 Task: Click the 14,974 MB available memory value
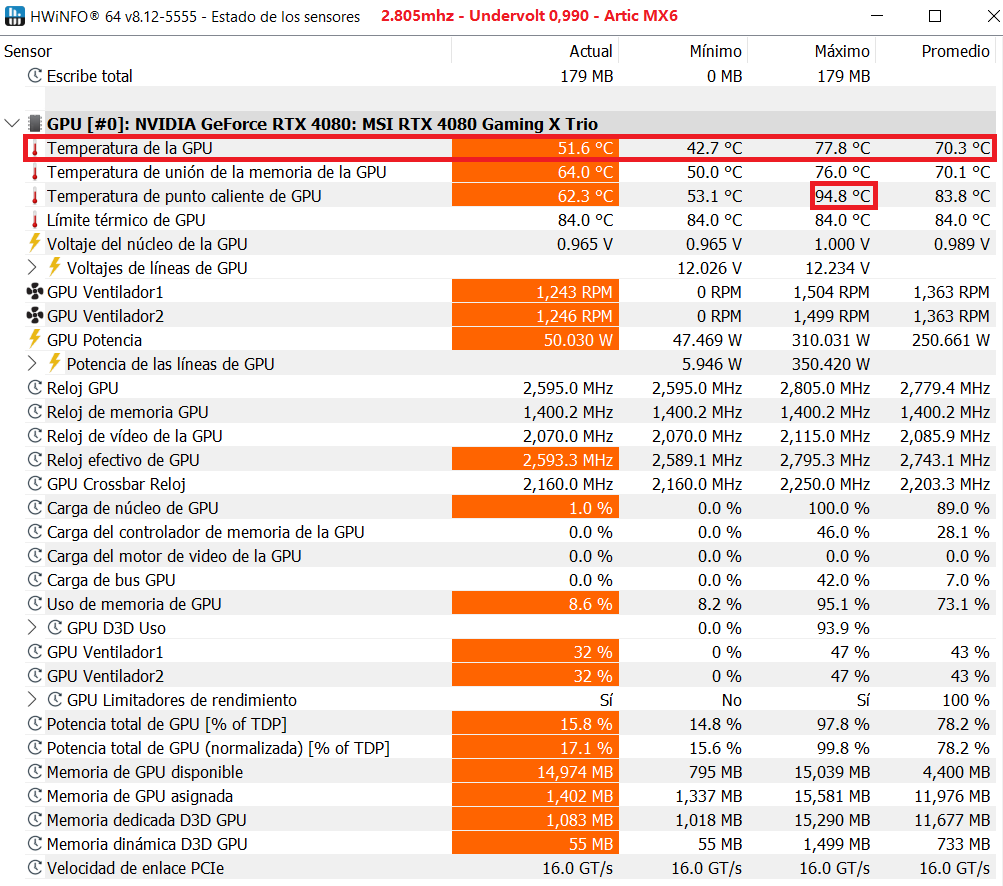pos(575,772)
